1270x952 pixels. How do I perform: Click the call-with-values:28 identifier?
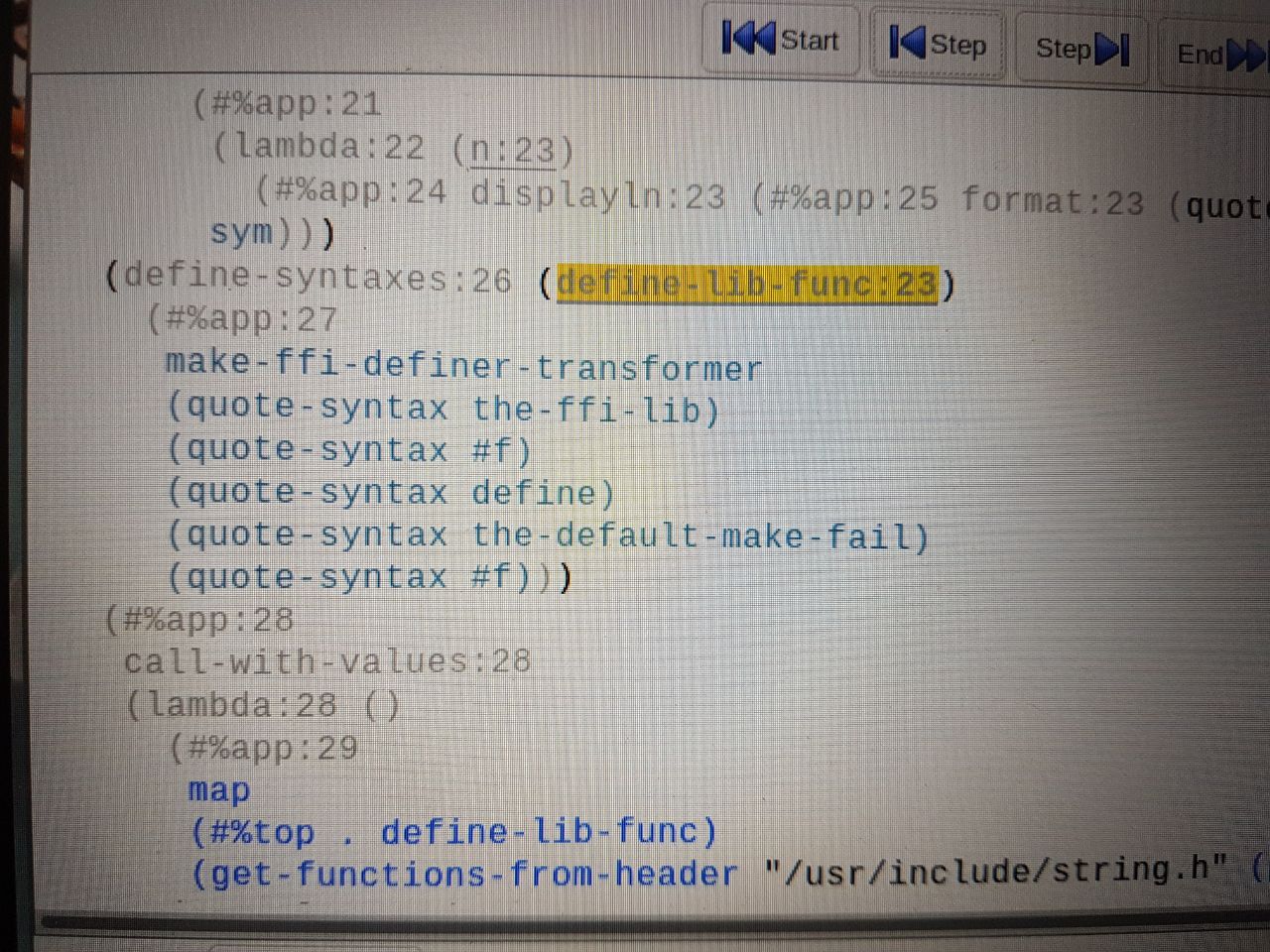point(327,661)
